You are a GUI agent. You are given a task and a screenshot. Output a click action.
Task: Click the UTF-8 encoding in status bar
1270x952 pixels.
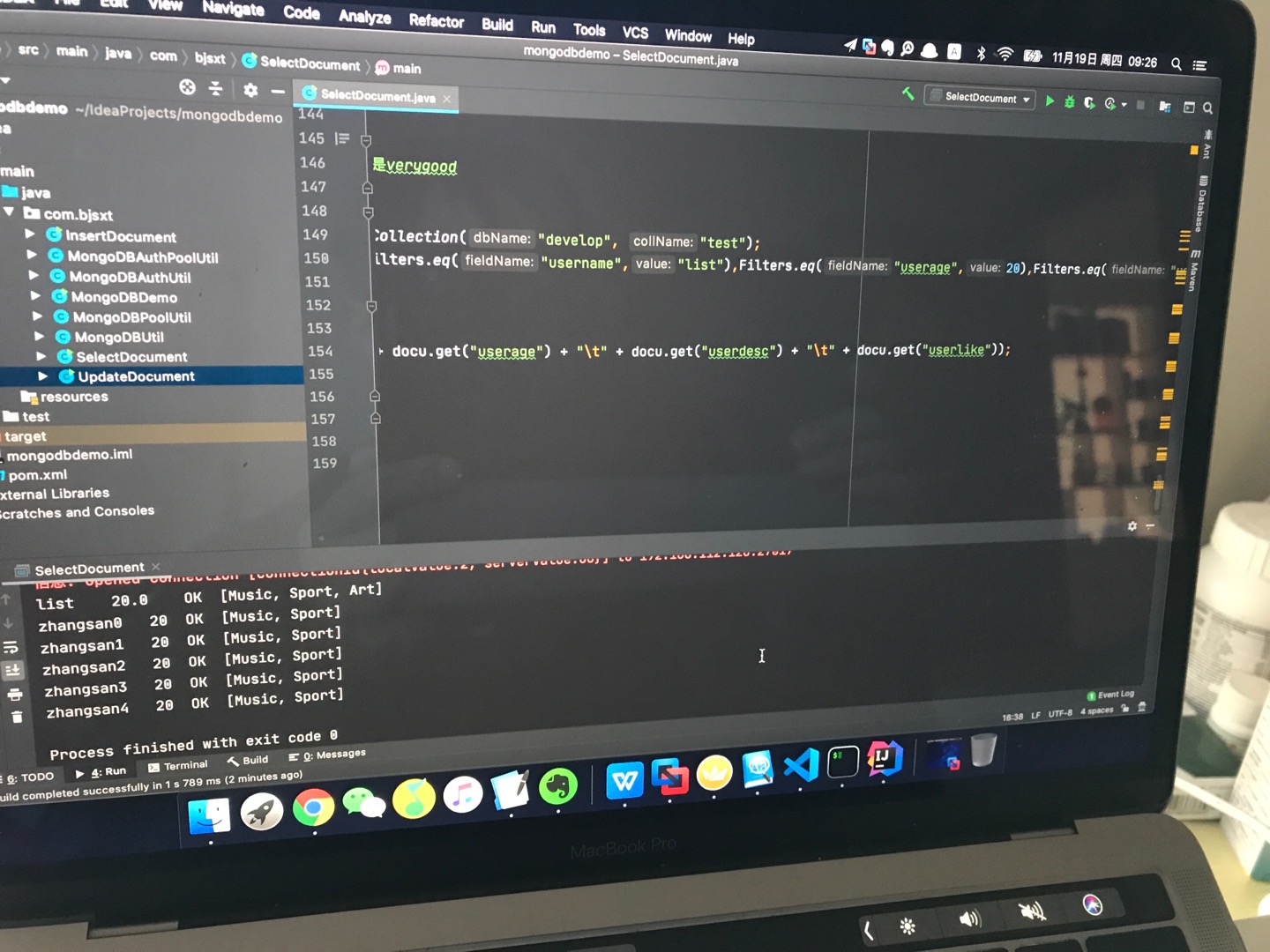tap(1060, 713)
